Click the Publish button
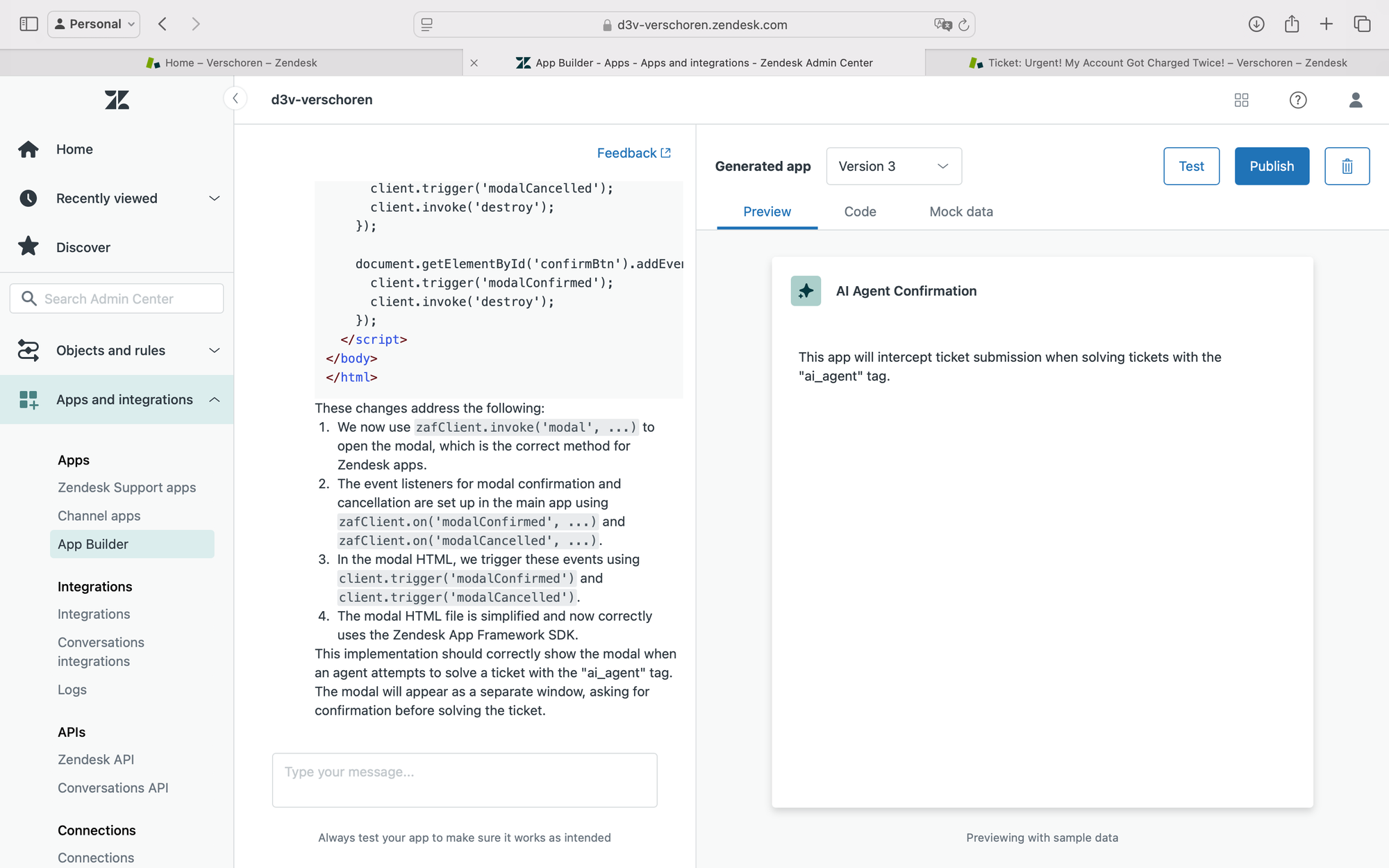 point(1272,166)
